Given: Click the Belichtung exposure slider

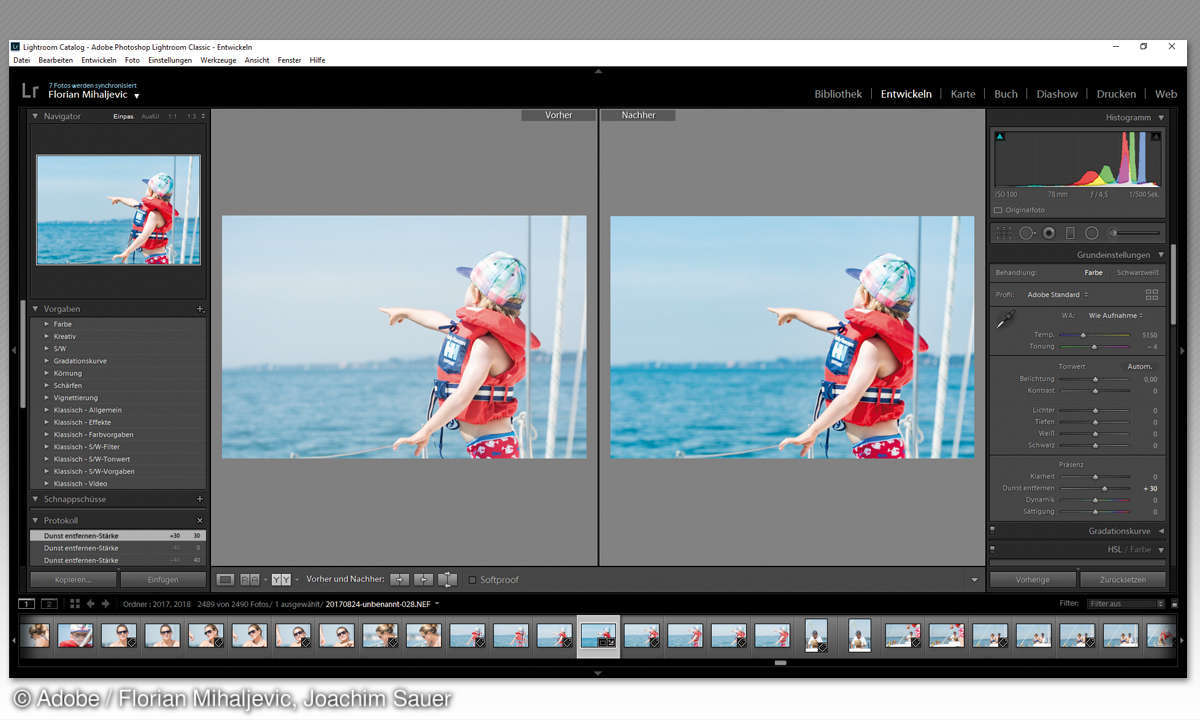Looking at the screenshot, I should click(x=1094, y=379).
